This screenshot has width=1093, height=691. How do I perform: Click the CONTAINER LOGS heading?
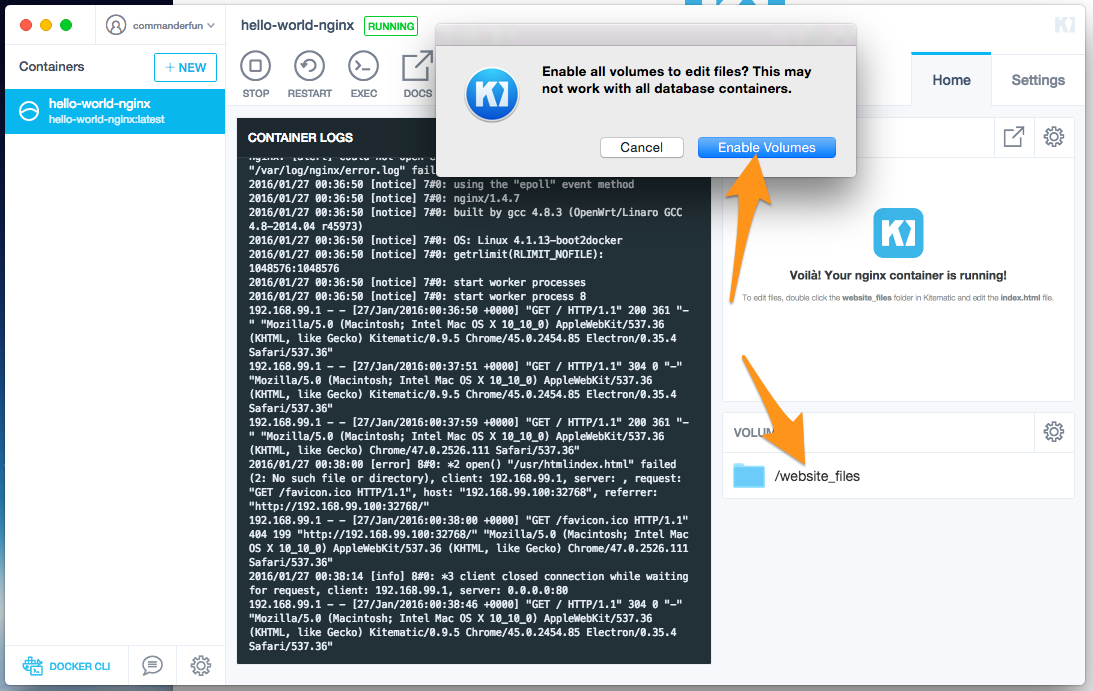pos(300,137)
